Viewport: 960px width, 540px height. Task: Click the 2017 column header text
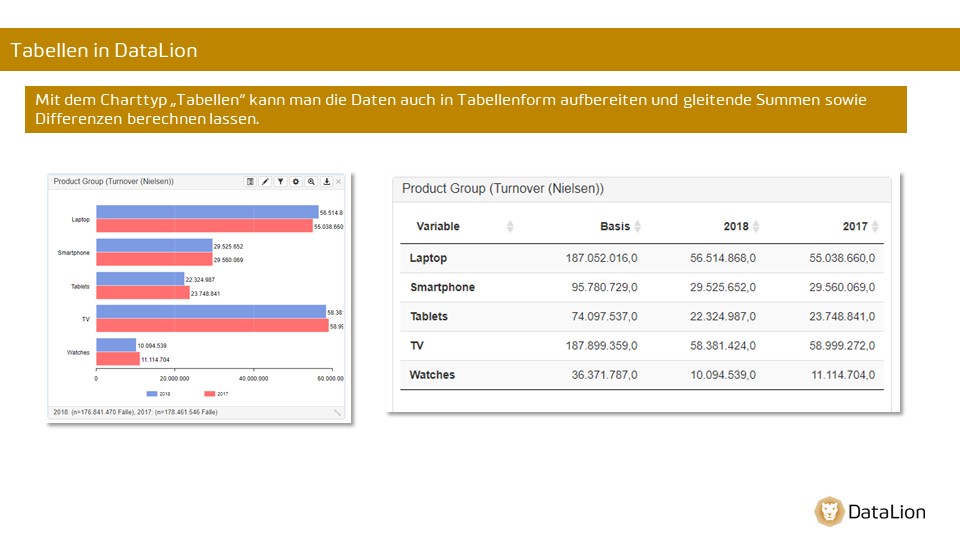tap(855, 227)
